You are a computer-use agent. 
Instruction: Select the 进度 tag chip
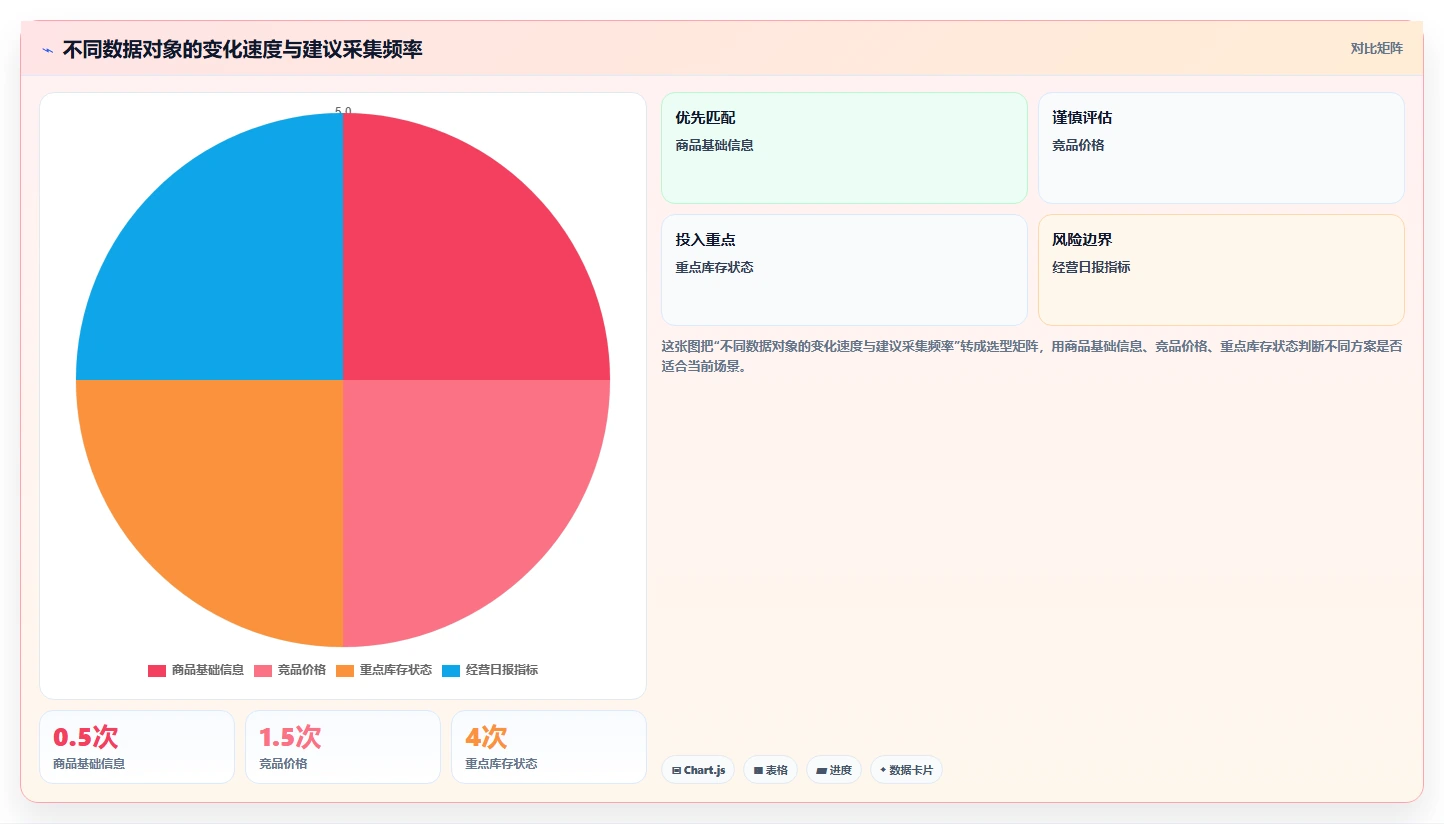click(834, 770)
